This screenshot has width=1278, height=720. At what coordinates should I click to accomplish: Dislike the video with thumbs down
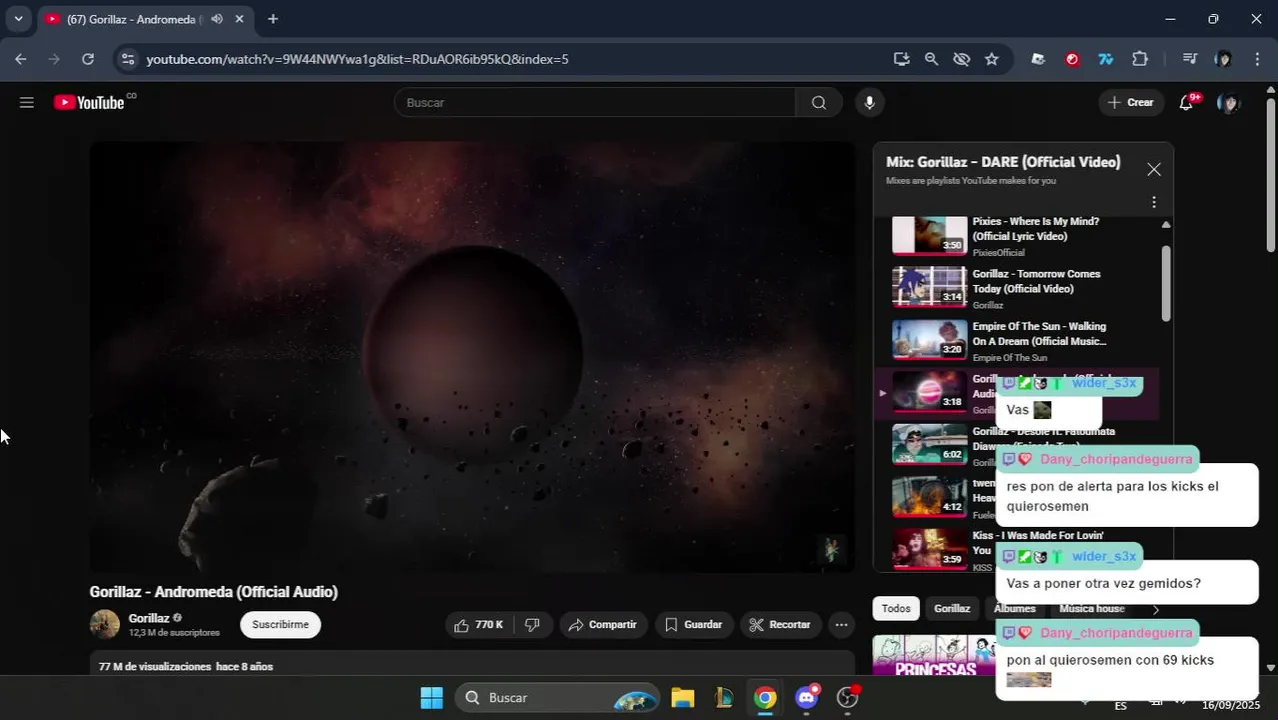click(x=532, y=625)
